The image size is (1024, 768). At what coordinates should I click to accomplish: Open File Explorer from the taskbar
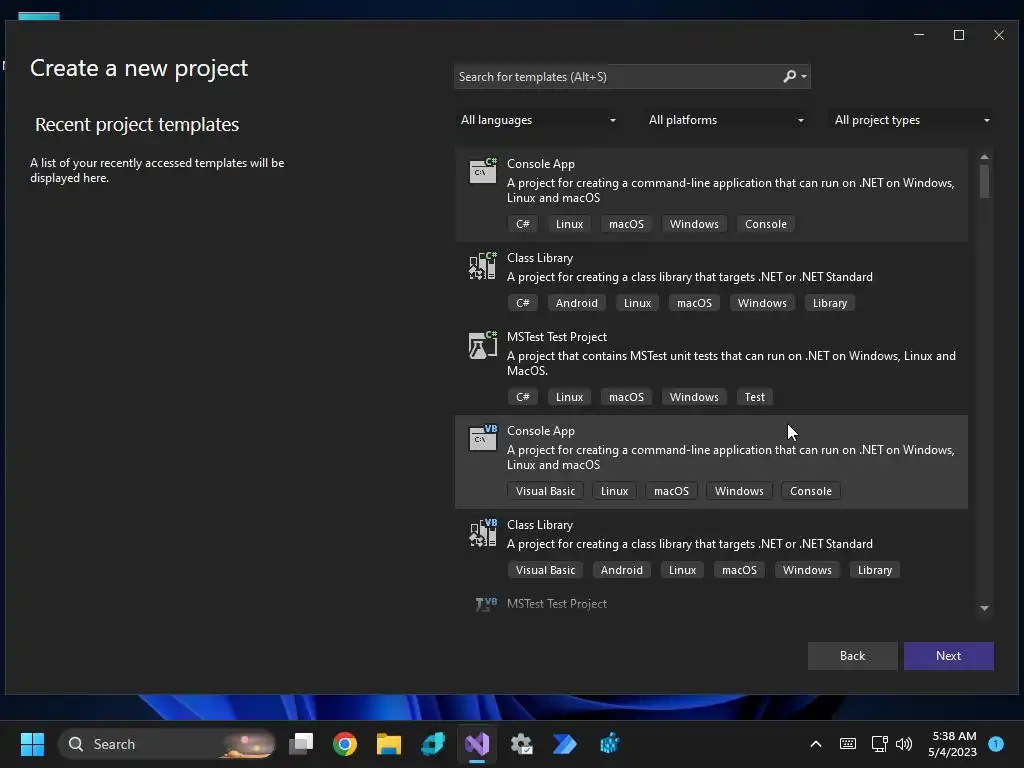[389, 744]
